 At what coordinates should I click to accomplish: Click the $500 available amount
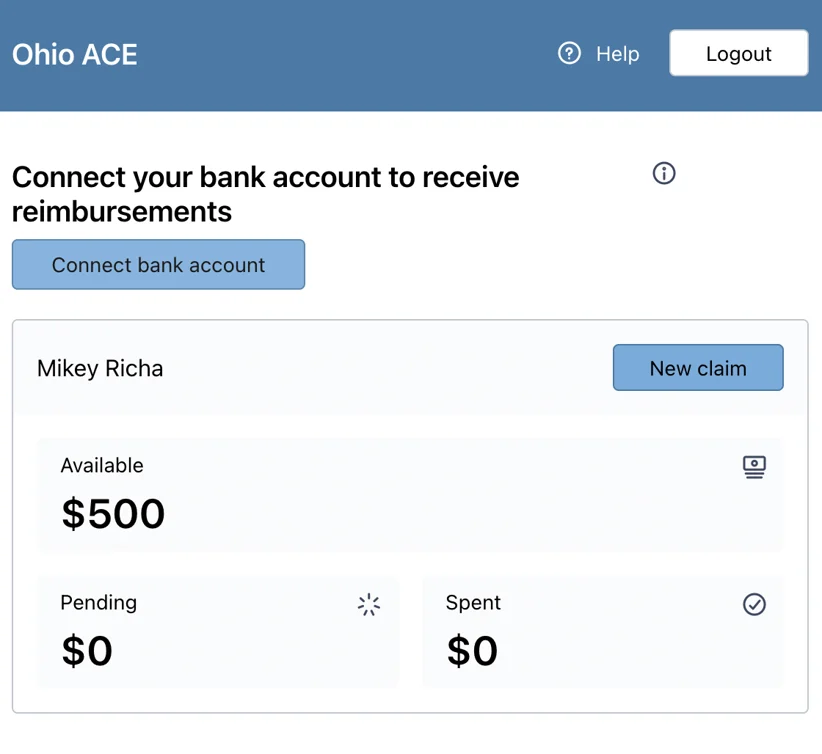[x=113, y=513]
